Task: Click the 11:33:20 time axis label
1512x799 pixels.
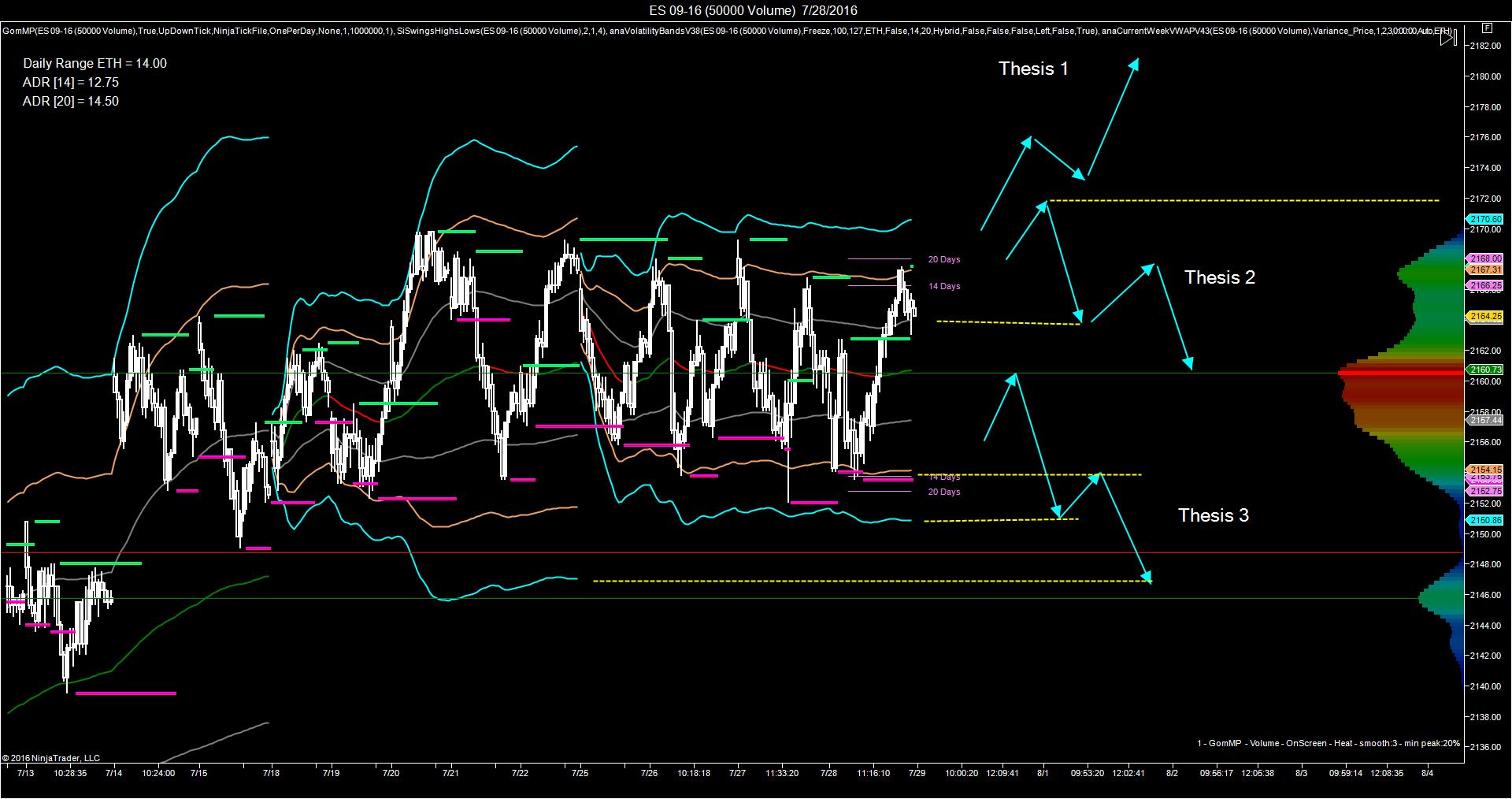Action: click(x=782, y=773)
